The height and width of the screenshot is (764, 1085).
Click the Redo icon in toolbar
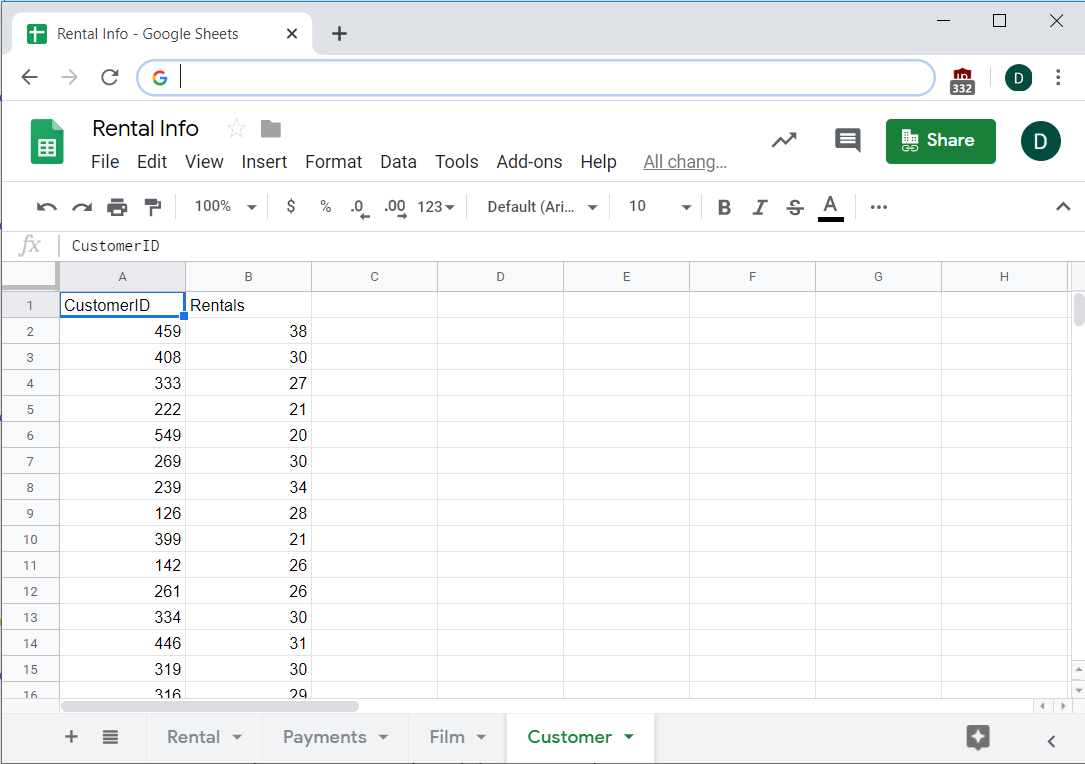82,207
